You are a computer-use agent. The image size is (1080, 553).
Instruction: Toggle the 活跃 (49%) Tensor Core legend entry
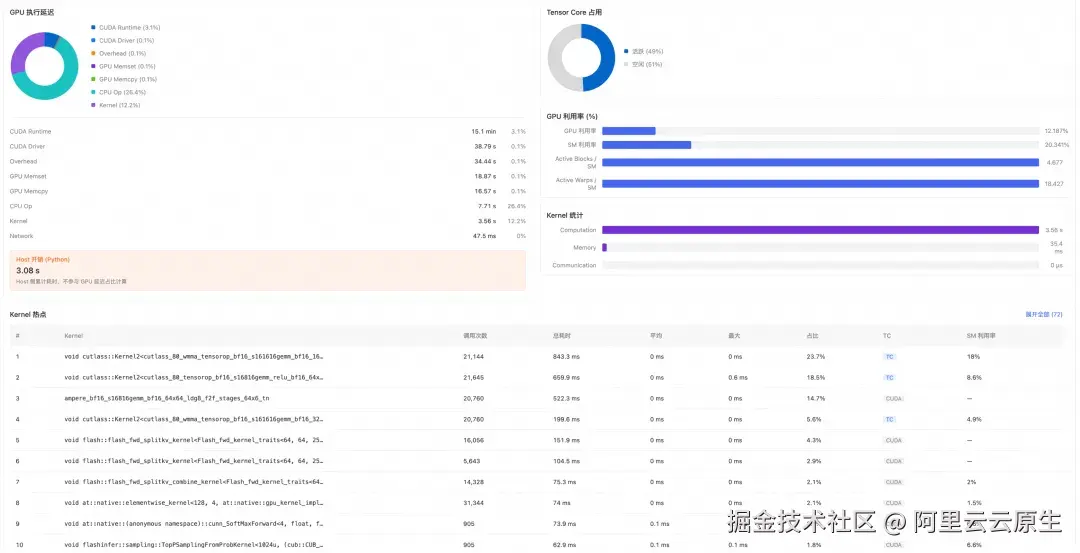[x=643, y=52]
